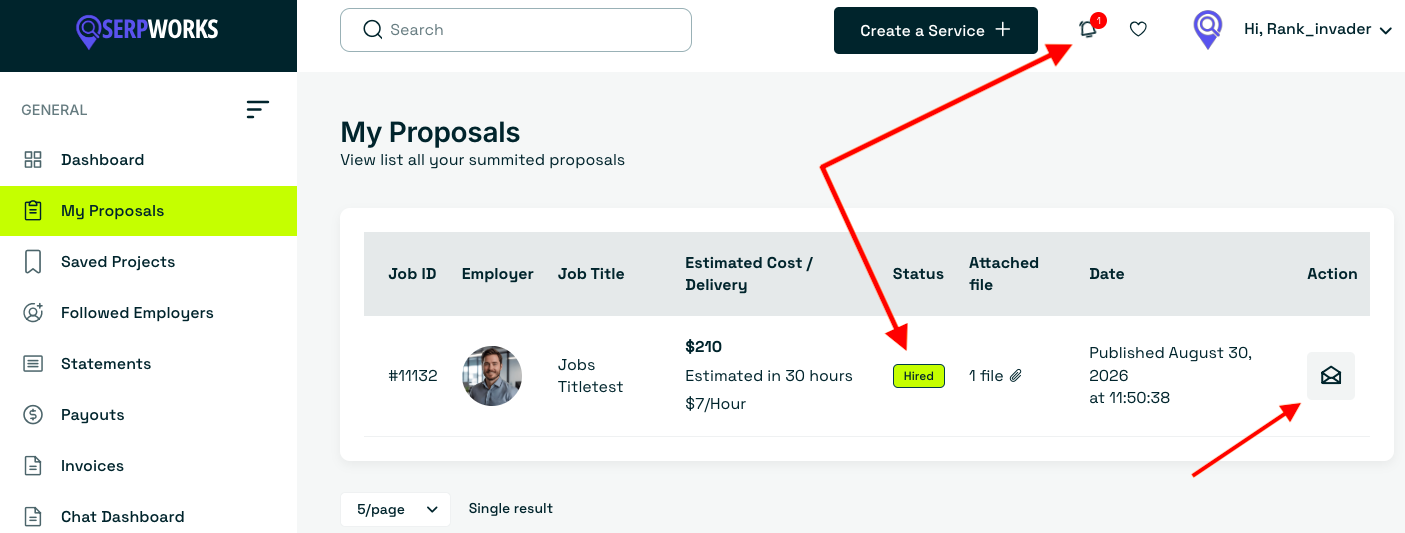Screen dimensions: 1405x533
Task: Click the Followed Employers person icon
Action: [33, 313]
